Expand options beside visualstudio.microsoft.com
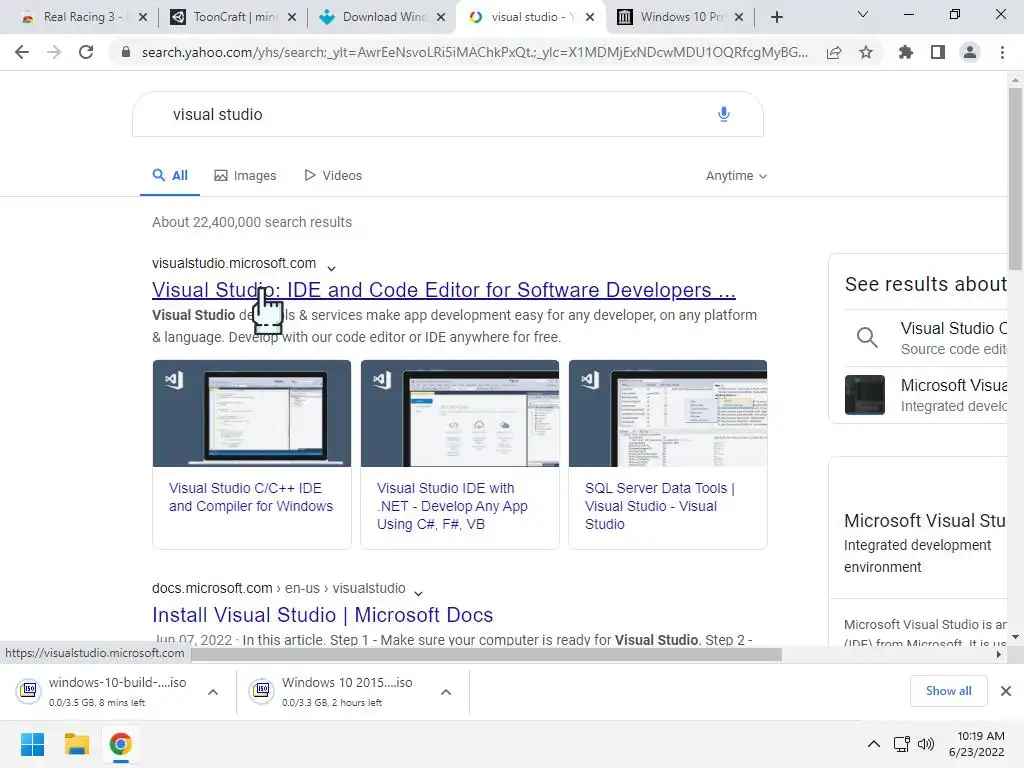Screen dimensions: 1024x768 click(331, 268)
